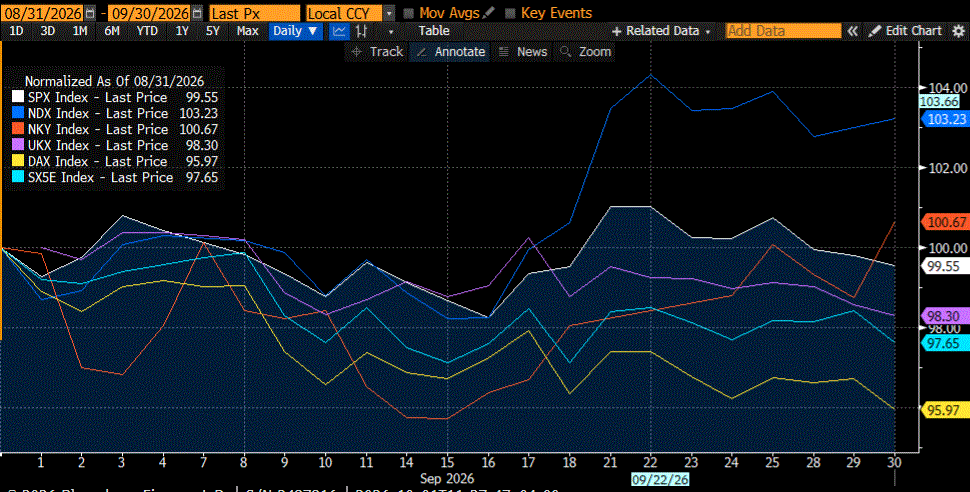Image resolution: width=970 pixels, height=492 pixels.
Task: Click the 103.23 NDX price axis tag
Action: (945, 119)
